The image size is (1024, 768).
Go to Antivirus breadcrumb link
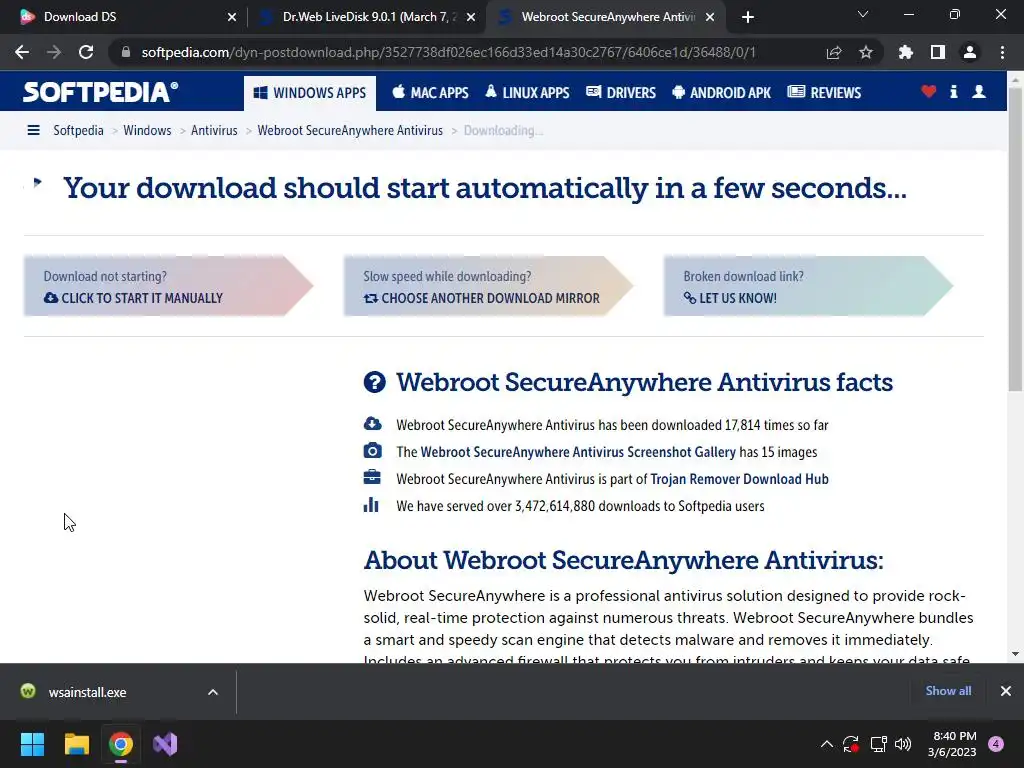(214, 130)
